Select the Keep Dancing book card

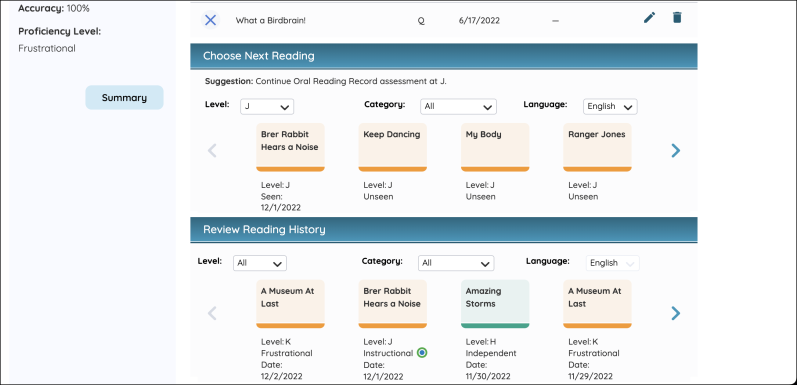tap(392, 147)
